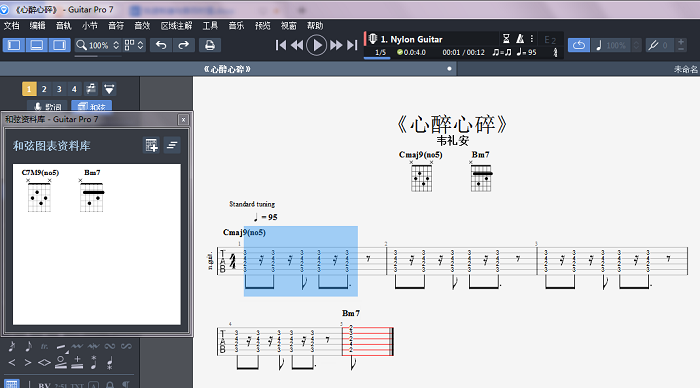700x388 pixels.
Task: Open the 工具 (Tools) menu
Action: 210,26
